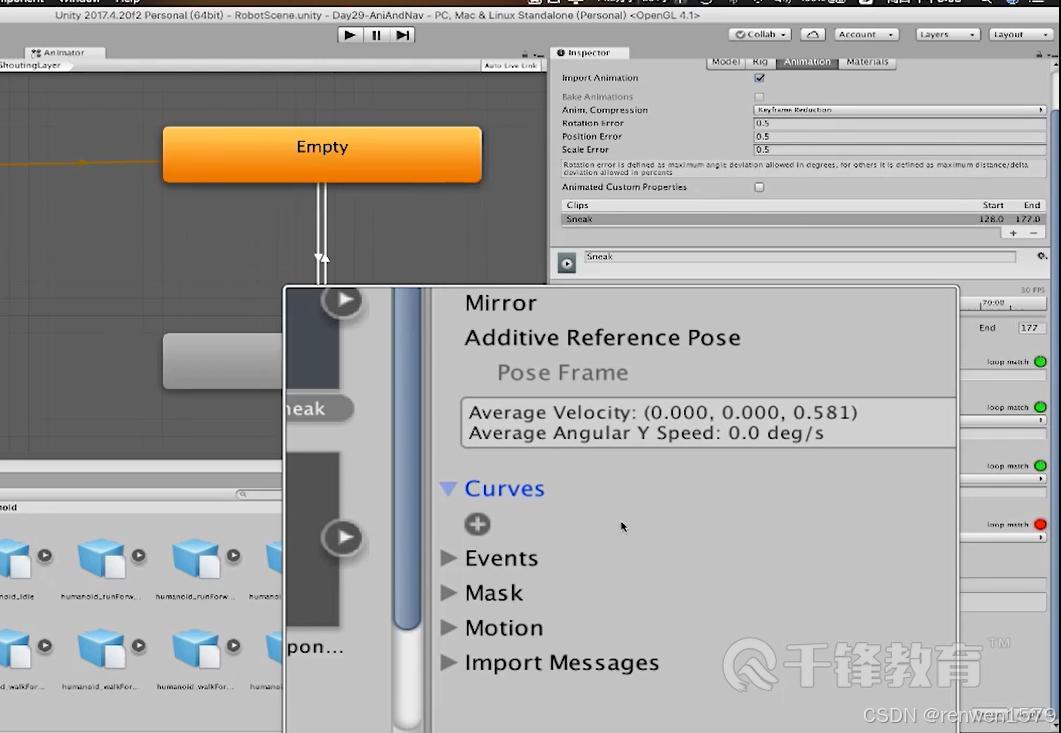Click the Pose Frame label
The image size is (1061, 733).
pos(562,373)
